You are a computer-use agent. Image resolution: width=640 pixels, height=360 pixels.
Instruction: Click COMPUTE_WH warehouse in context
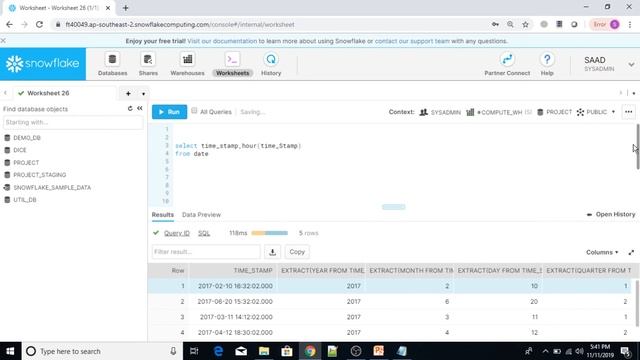click(x=498, y=112)
